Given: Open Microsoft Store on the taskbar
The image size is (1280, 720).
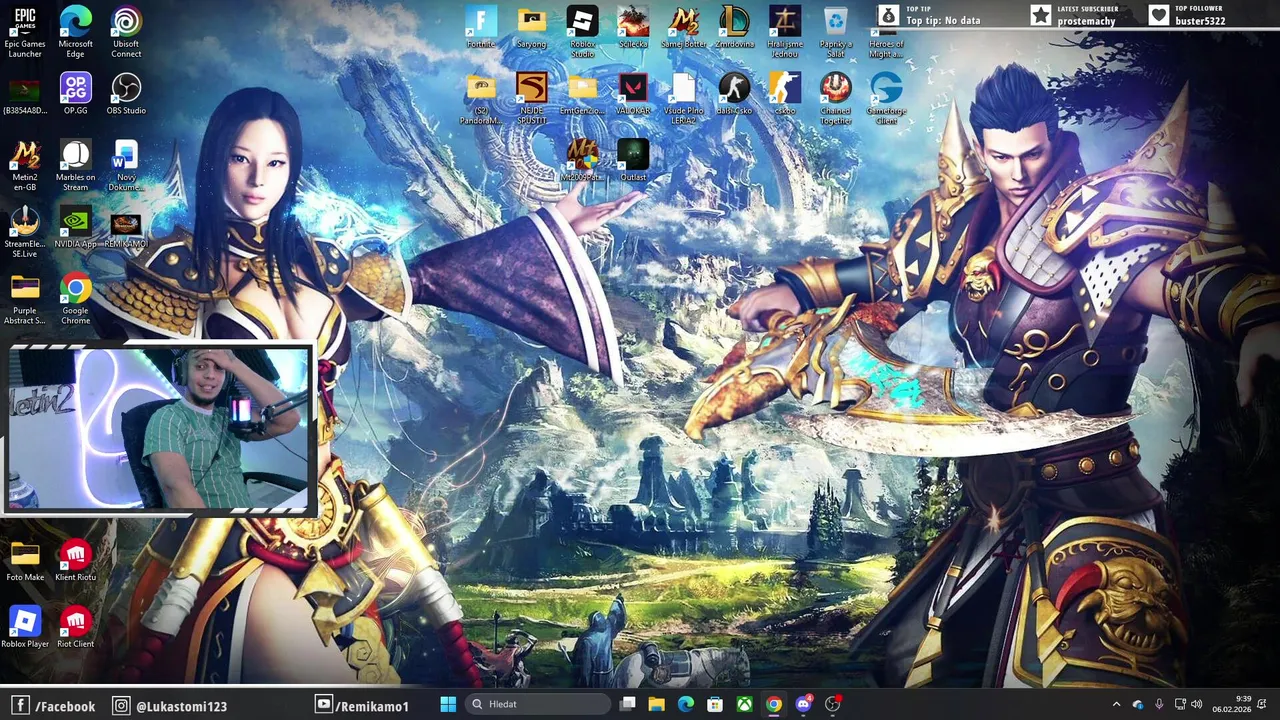Looking at the screenshot, I should coord(714,704).
